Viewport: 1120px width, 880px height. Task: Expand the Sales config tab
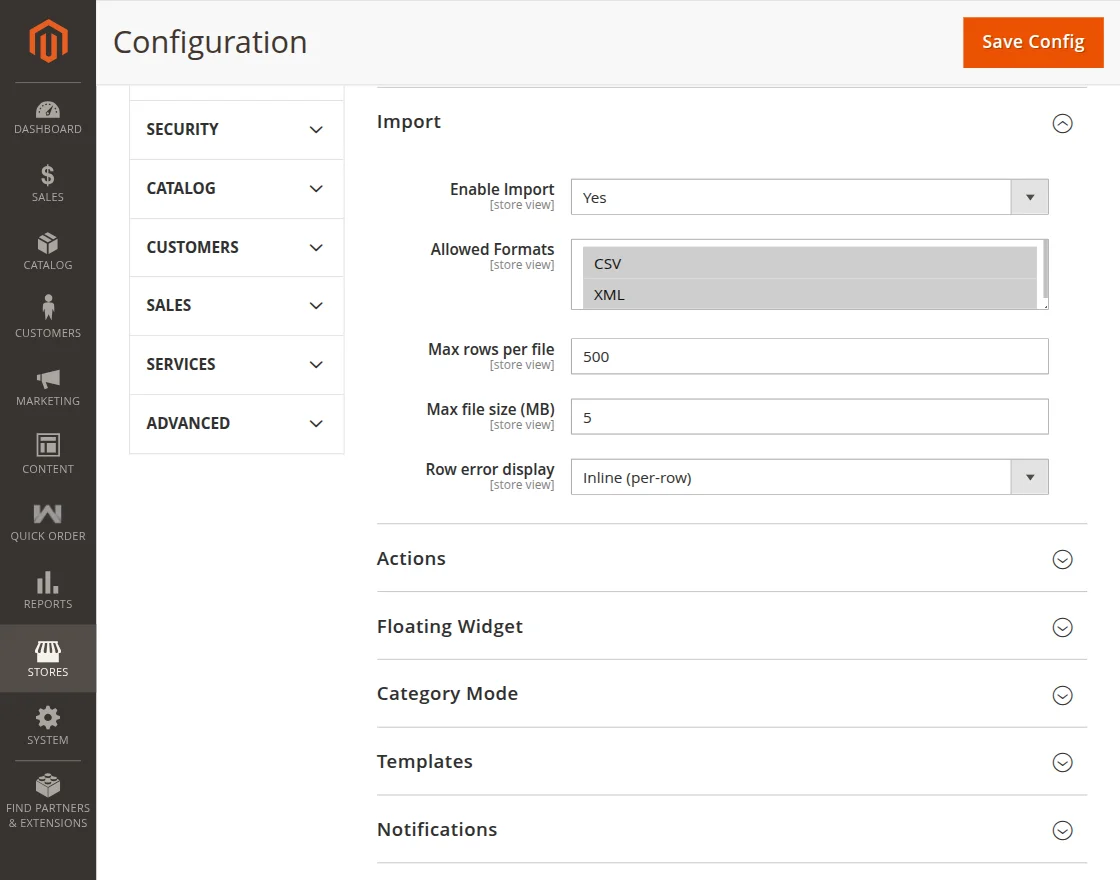pyautogui.click(x=236, y=306)
